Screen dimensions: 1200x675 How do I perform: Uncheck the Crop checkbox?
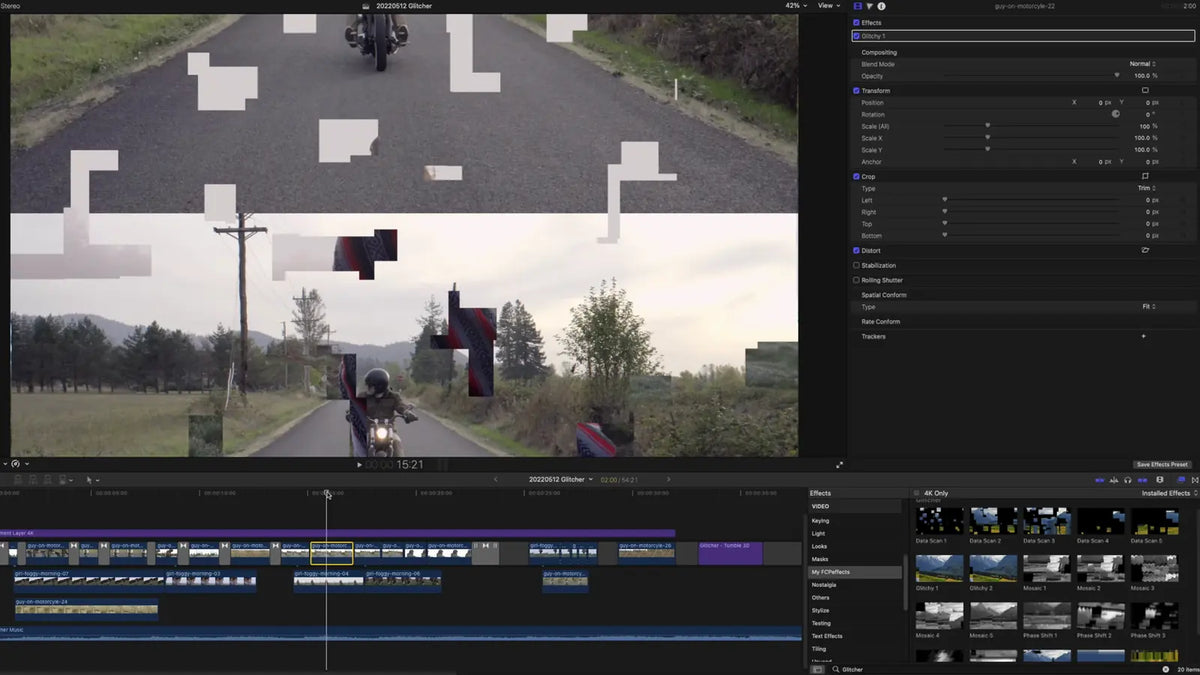(x=856, y=176)
